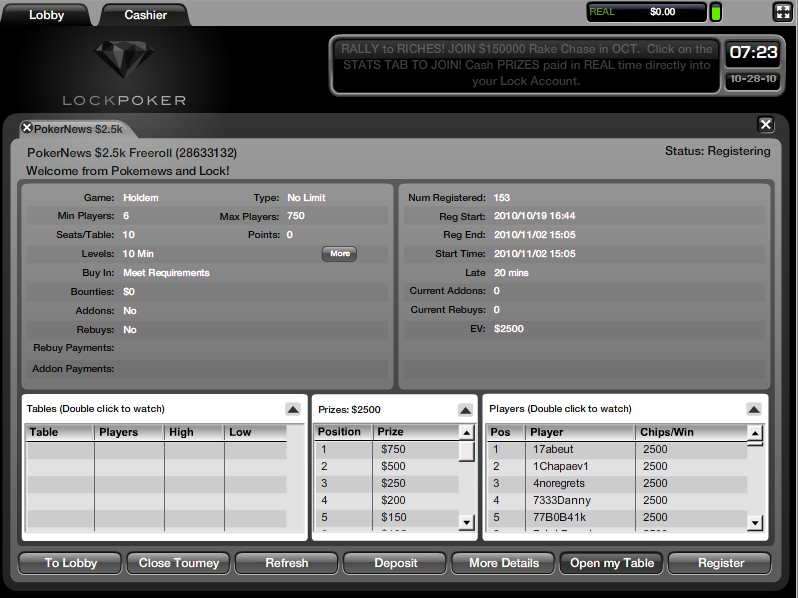This screenshot has height=598, width=798.
Task: Sort tables by Players column header
Action: 129,433
